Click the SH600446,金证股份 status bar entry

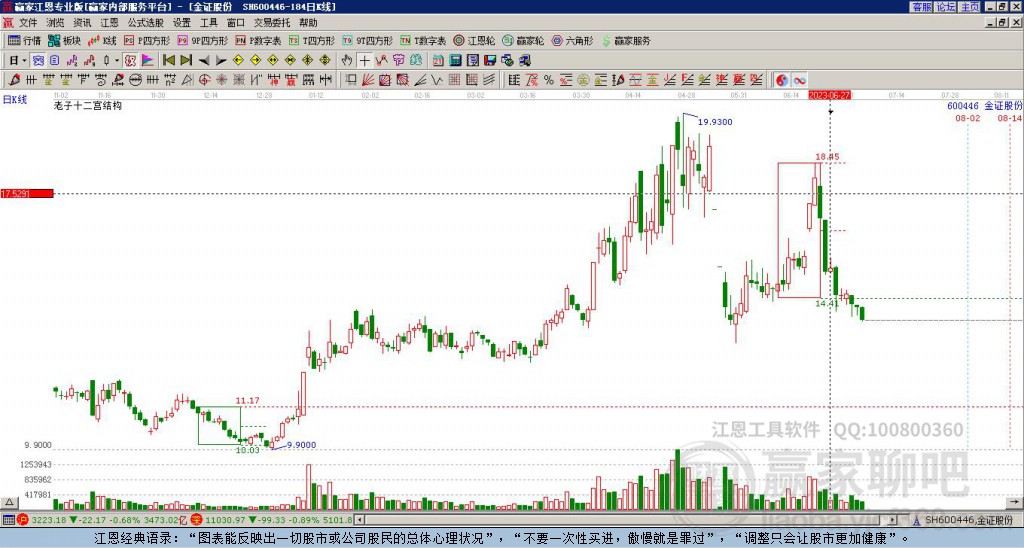969,520
